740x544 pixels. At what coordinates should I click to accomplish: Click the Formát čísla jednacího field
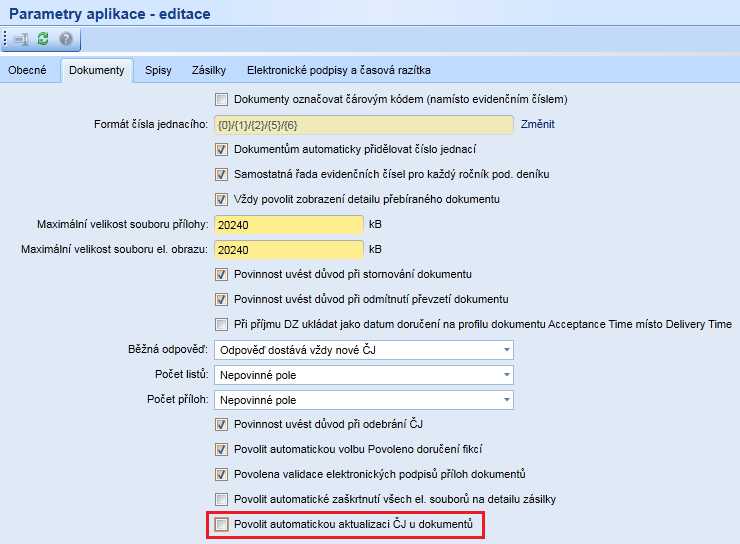tap(364, 125)
